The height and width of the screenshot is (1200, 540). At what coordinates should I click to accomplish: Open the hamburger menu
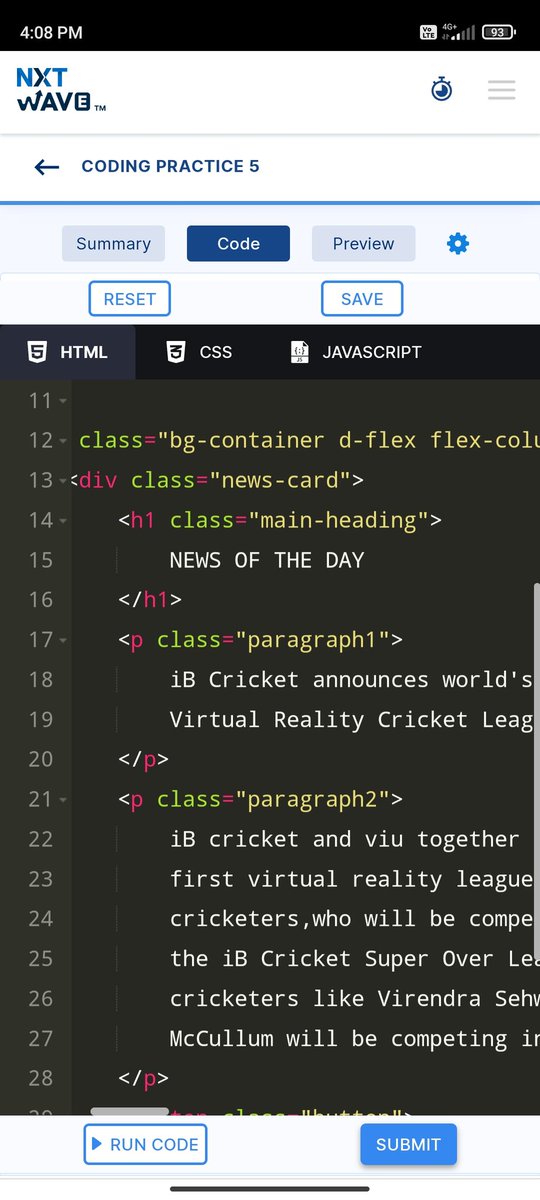502,90
